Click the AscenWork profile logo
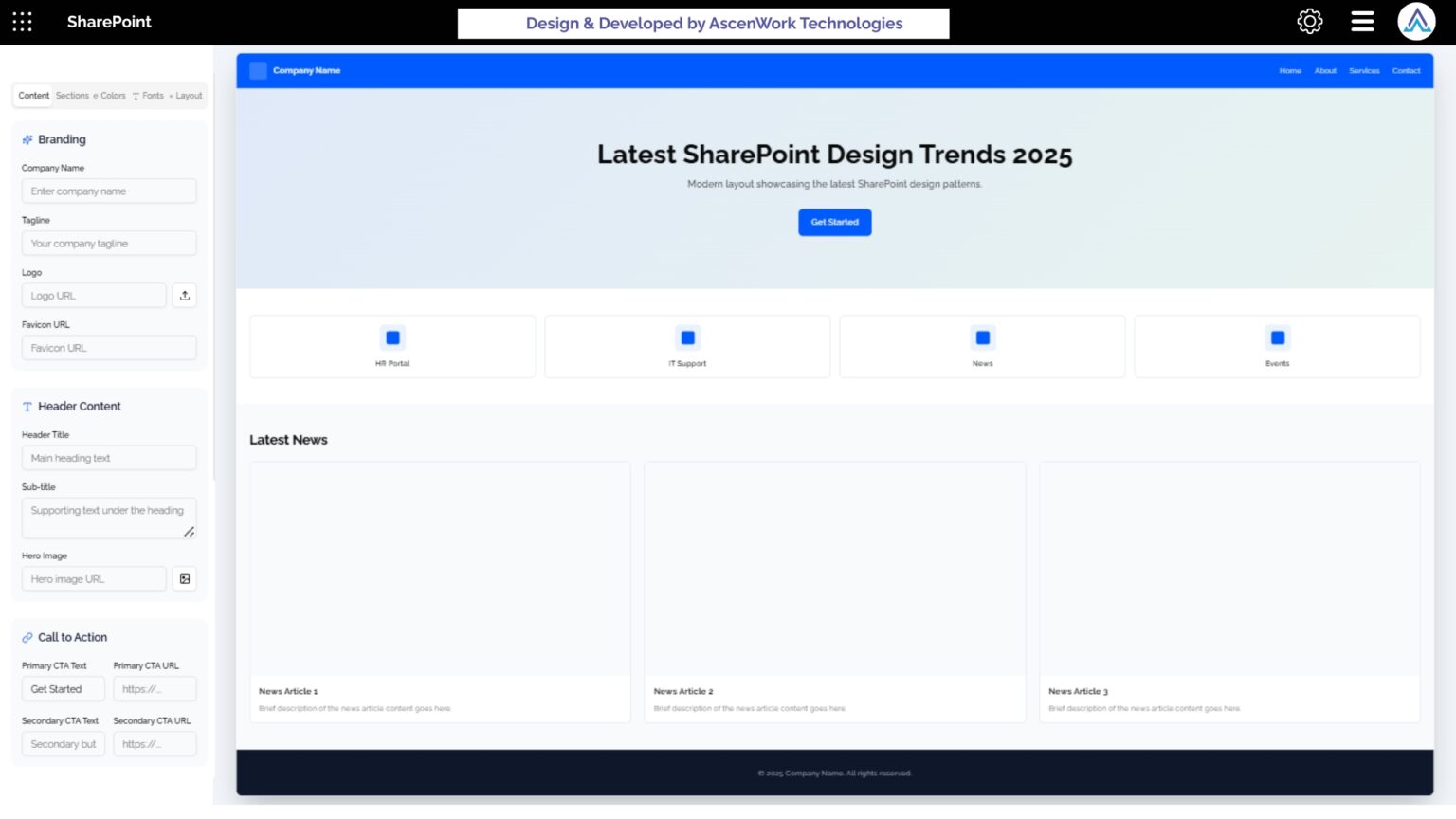 pyautogui.click(x=1416, y=22)
